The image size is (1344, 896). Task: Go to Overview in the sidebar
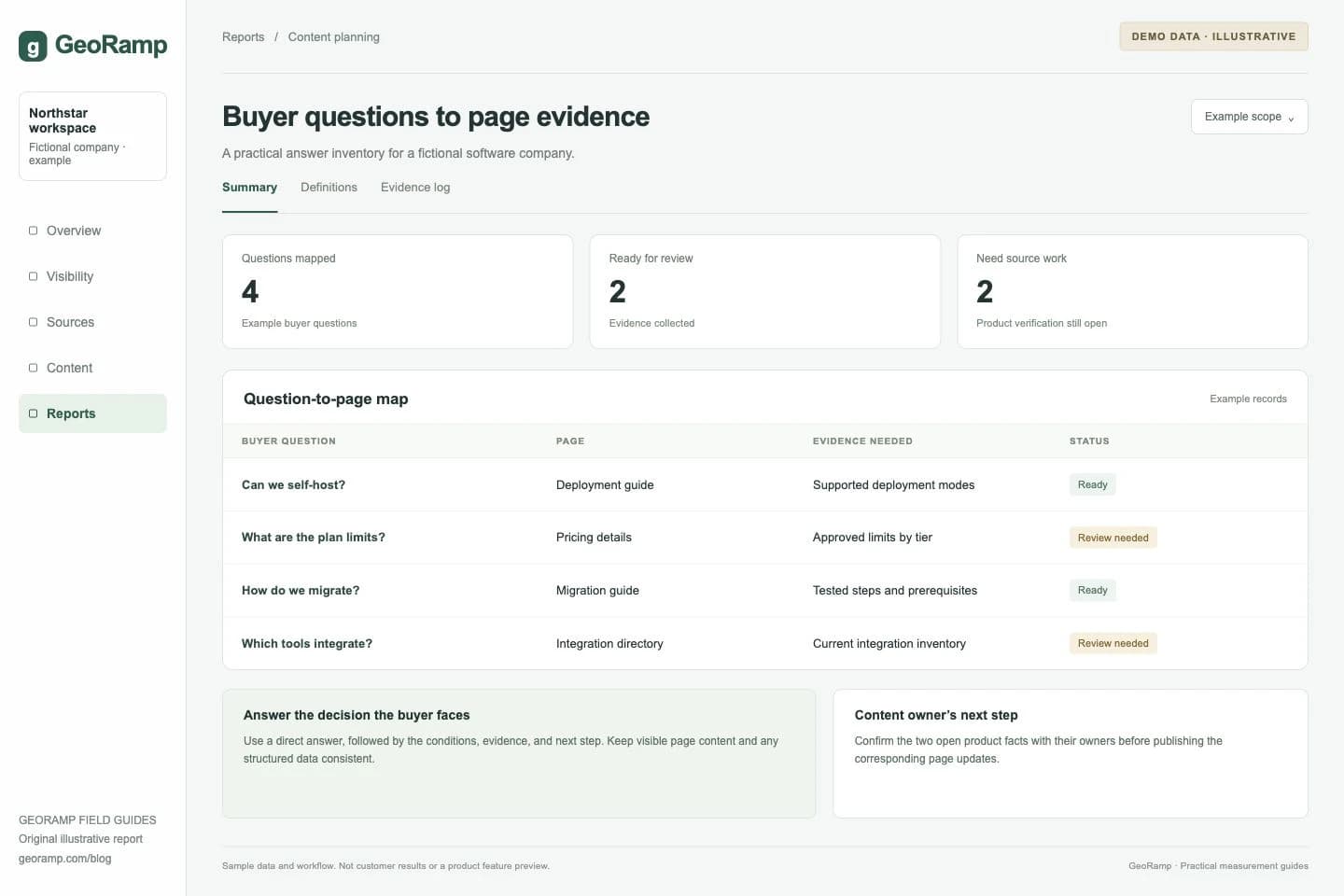click(92, 231)
